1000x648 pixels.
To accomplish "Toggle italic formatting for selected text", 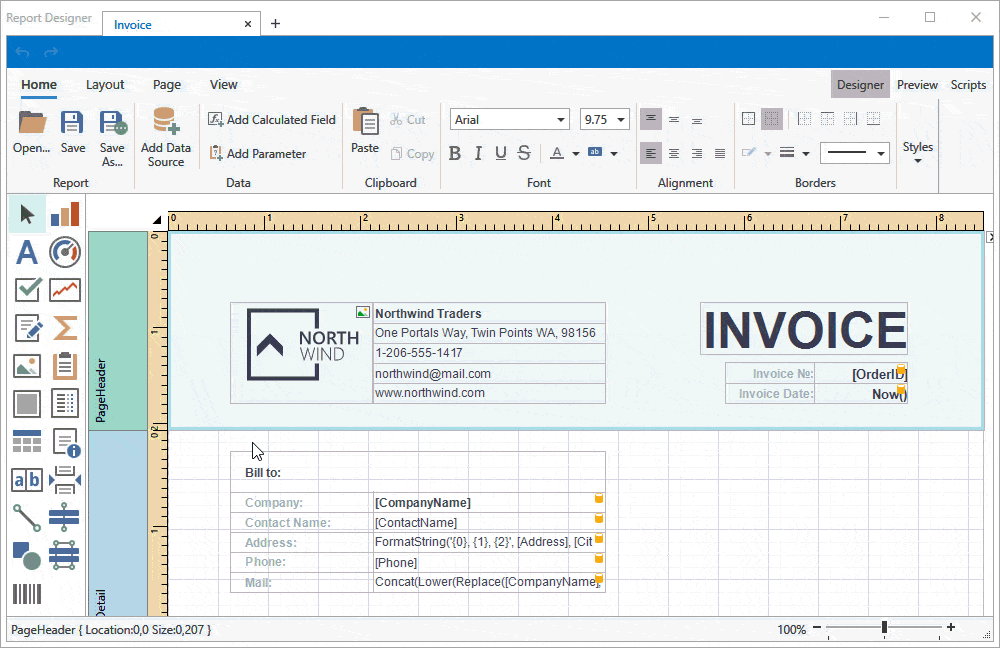I will (x=477, y=153).
